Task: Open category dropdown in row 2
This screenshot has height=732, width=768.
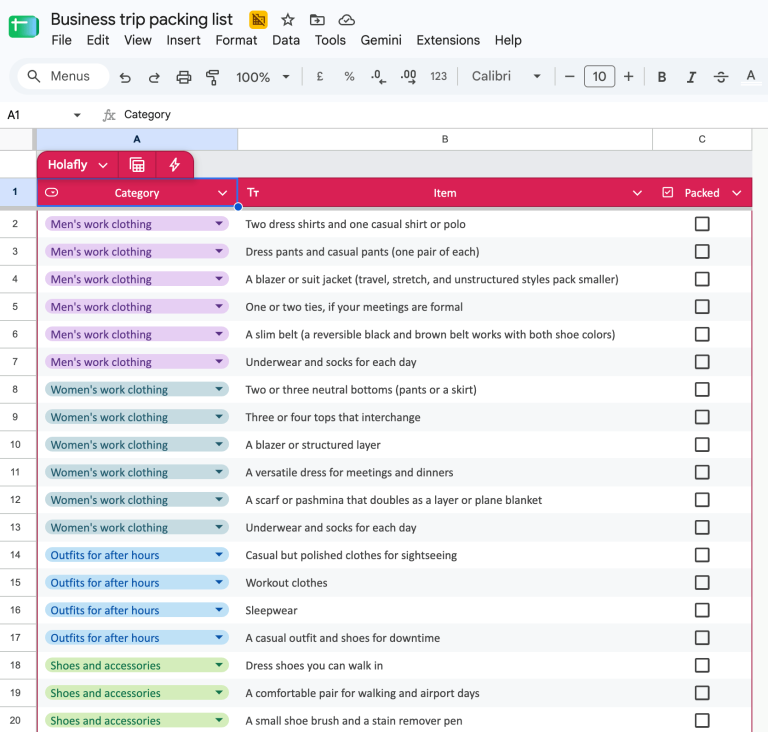Action: [219, 223]
